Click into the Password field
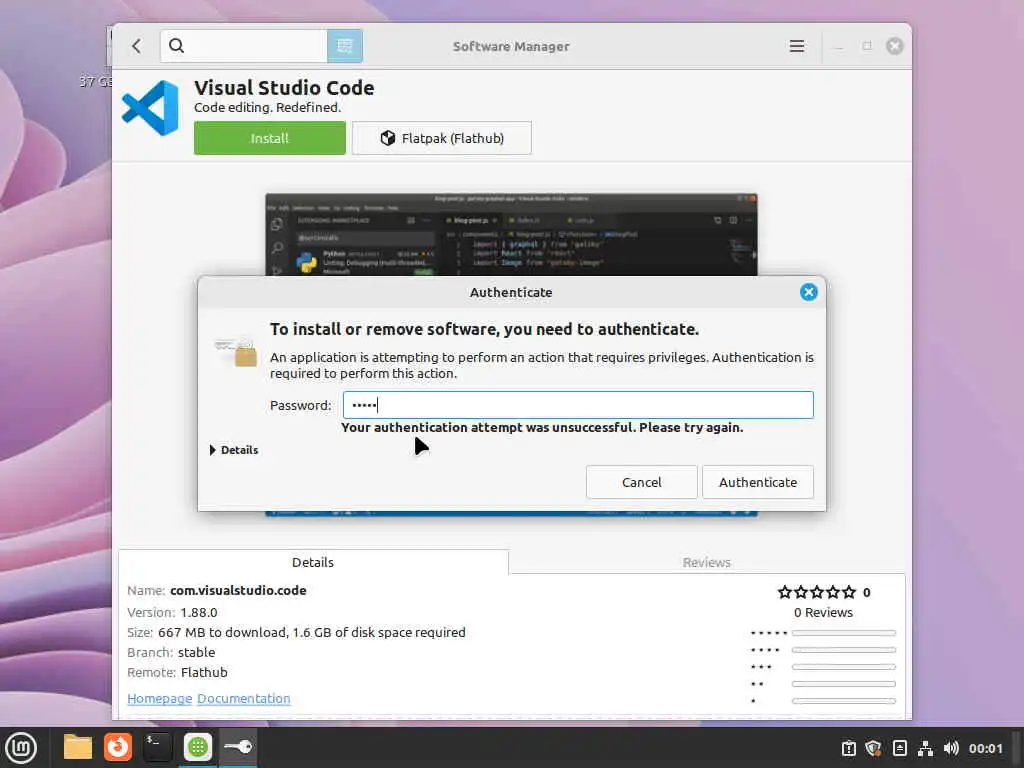This screenshot has height=768, width=1024. pyautogui.click(x=578, y=405)
